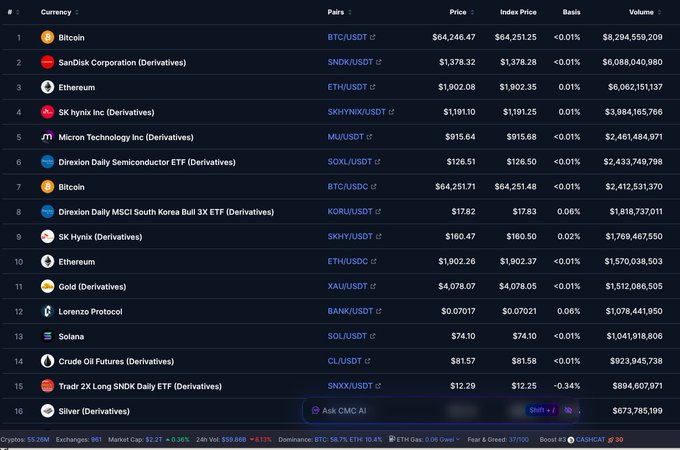
Task: Click the Ethereum icon in the ETH/USDC row
Action: 47,261
